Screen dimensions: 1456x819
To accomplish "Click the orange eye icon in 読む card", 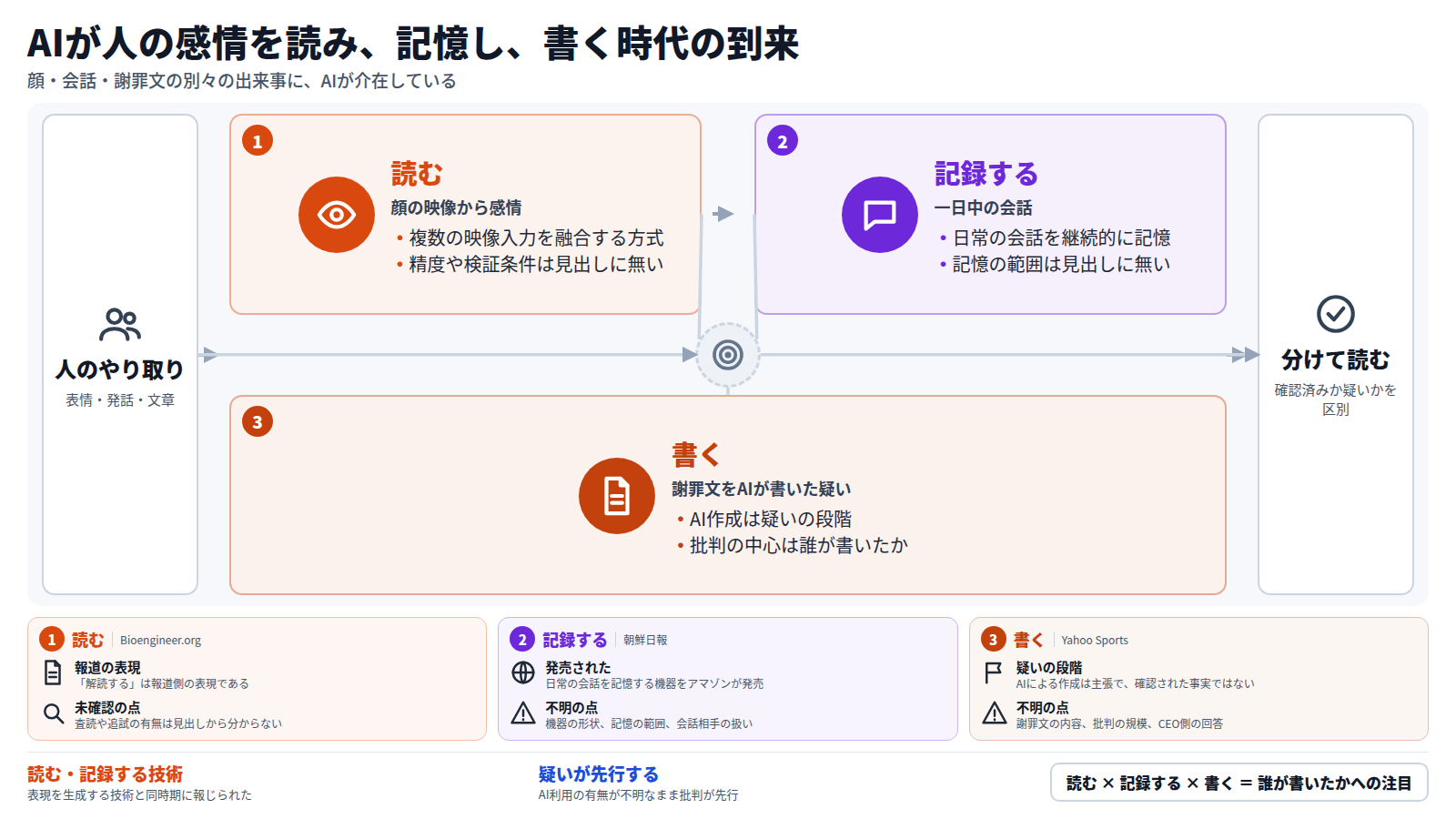I will point(337,215).
